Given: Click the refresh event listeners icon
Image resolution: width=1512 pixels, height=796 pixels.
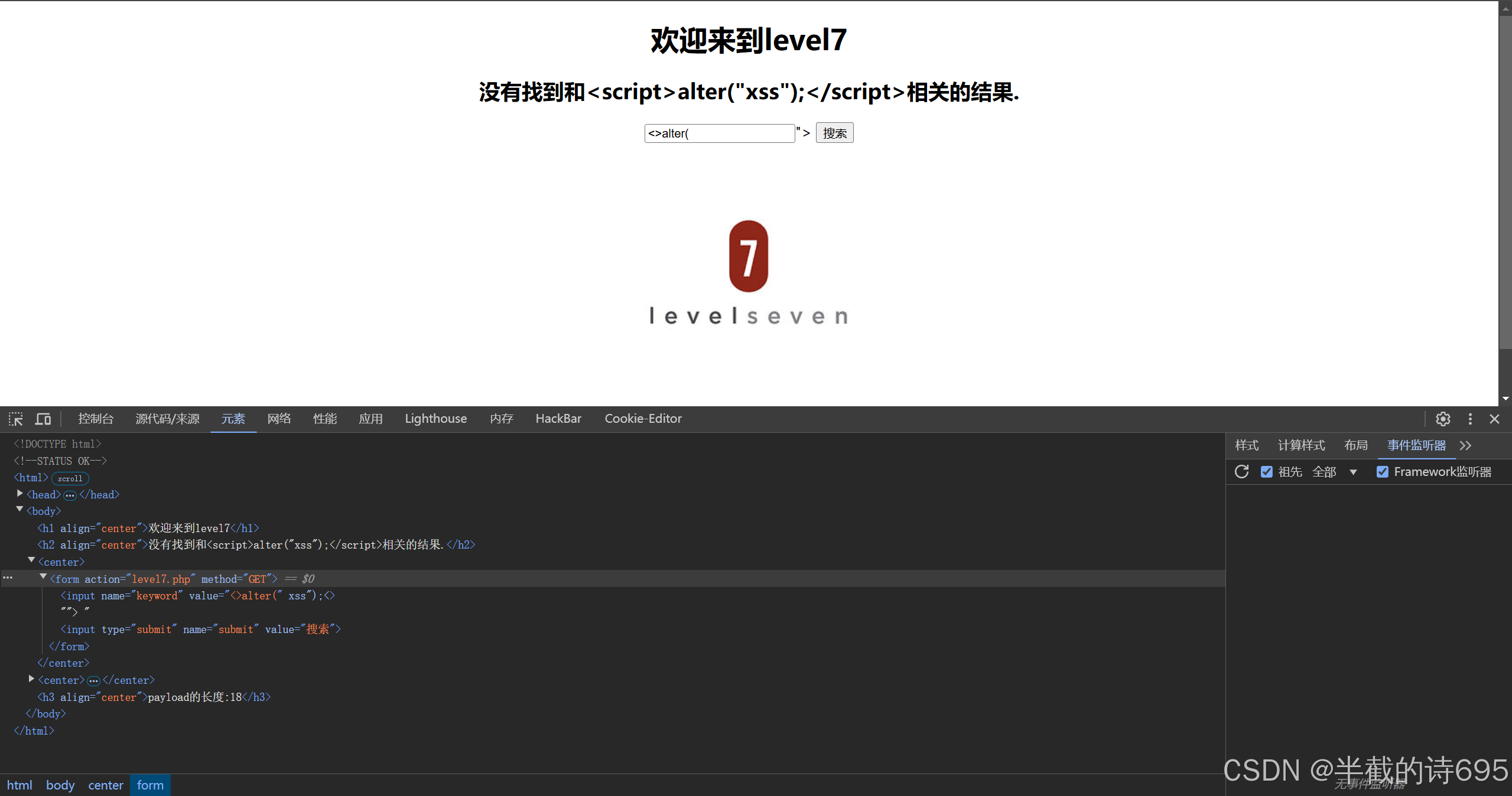Looking at the screenshot, I should pyautogui.click(x=1242, y=472).
